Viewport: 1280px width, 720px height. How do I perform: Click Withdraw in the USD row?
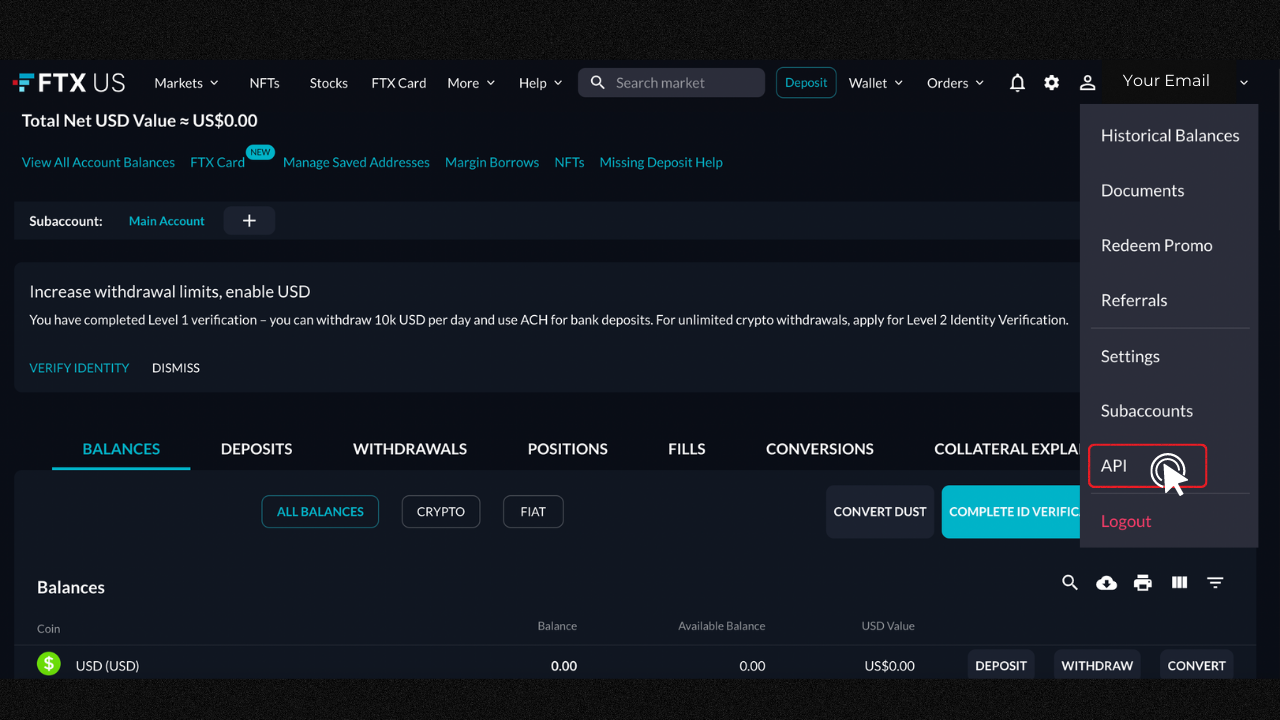point(1097,665)
